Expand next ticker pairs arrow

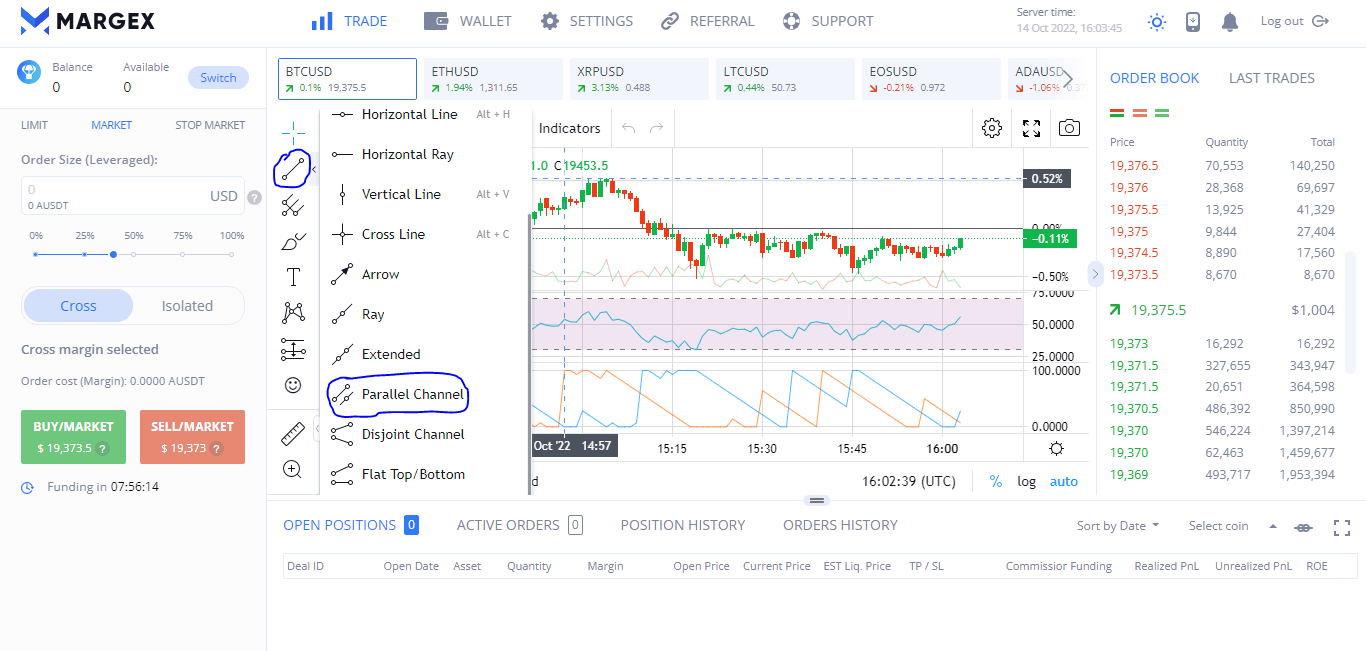pos(1068,79)
